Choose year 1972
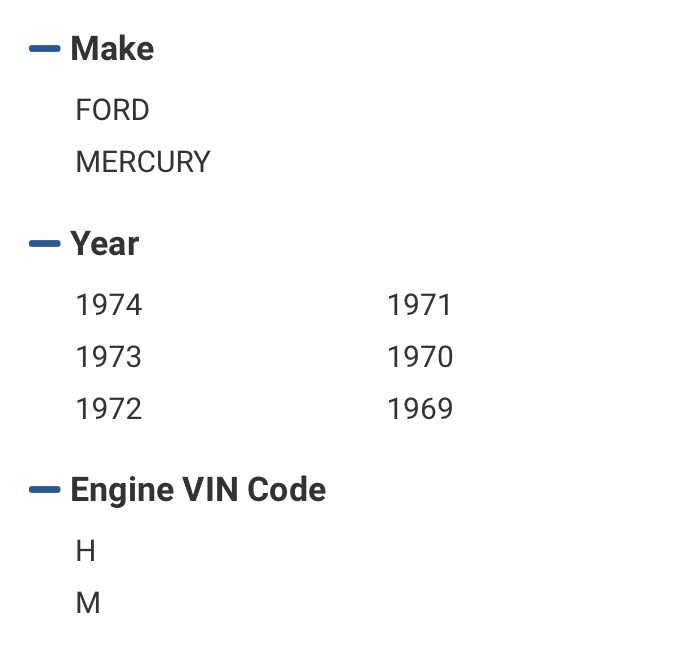The image size is (680, 657). [109, 409]
